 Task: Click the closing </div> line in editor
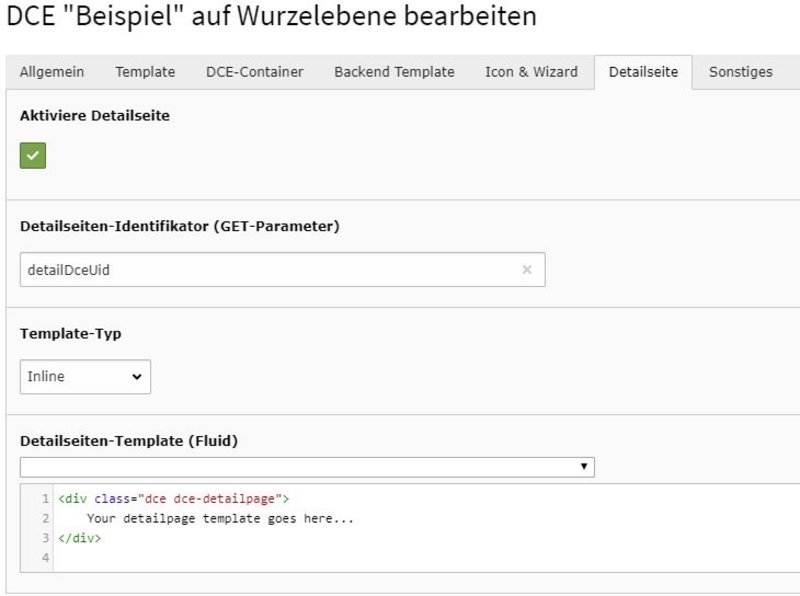pos(80,538)
